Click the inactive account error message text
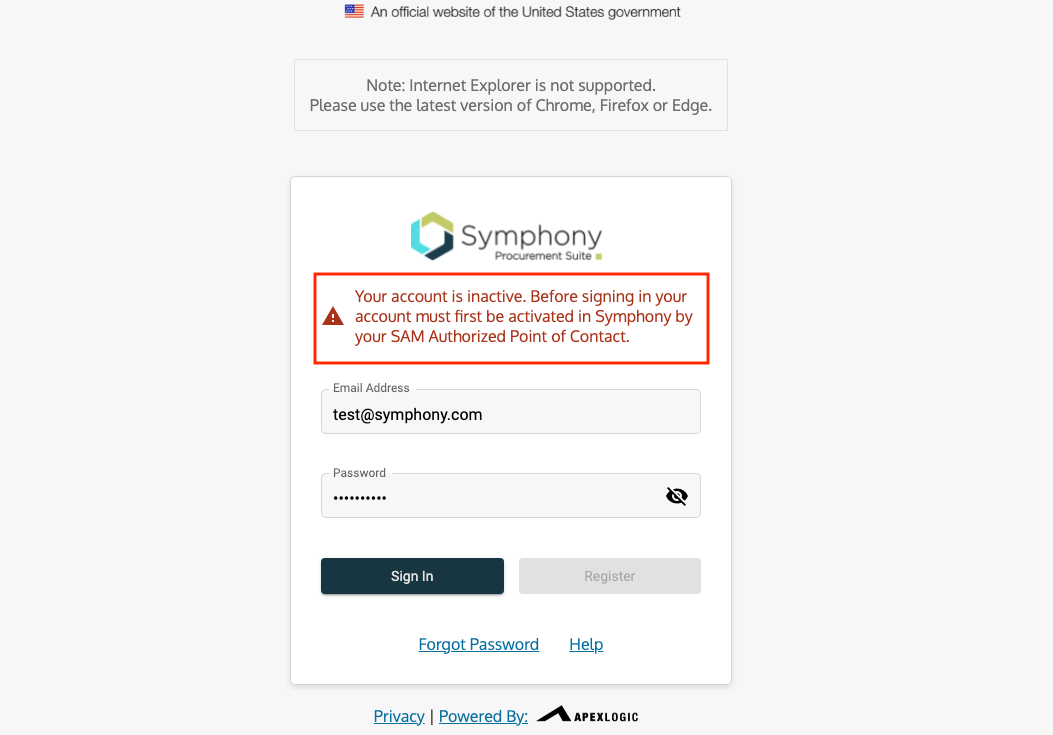Screen dimensions: 1053x735 coord(523,316)
